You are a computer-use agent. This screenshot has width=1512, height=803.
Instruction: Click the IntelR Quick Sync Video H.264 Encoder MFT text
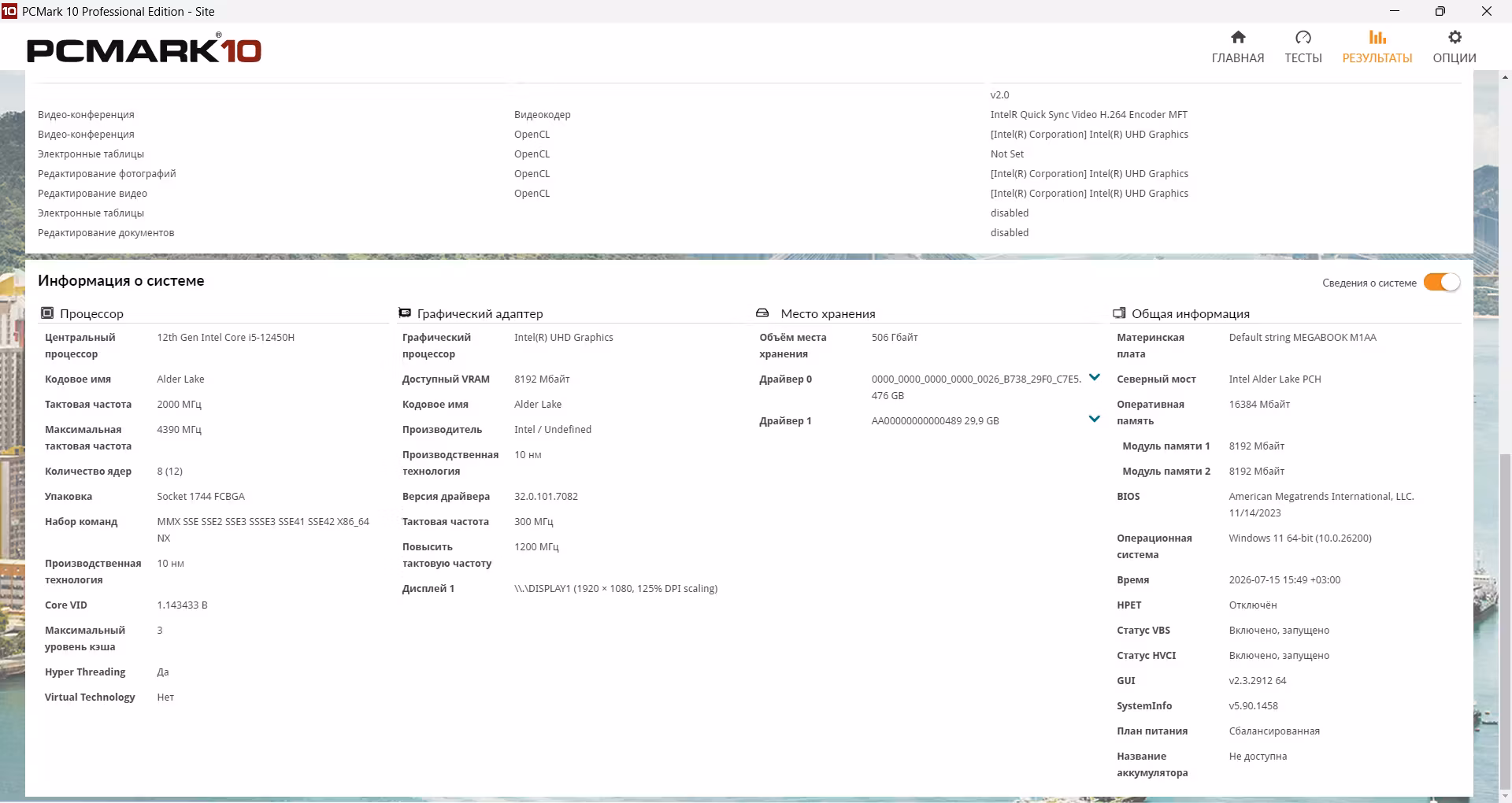tap(1089, 115)
